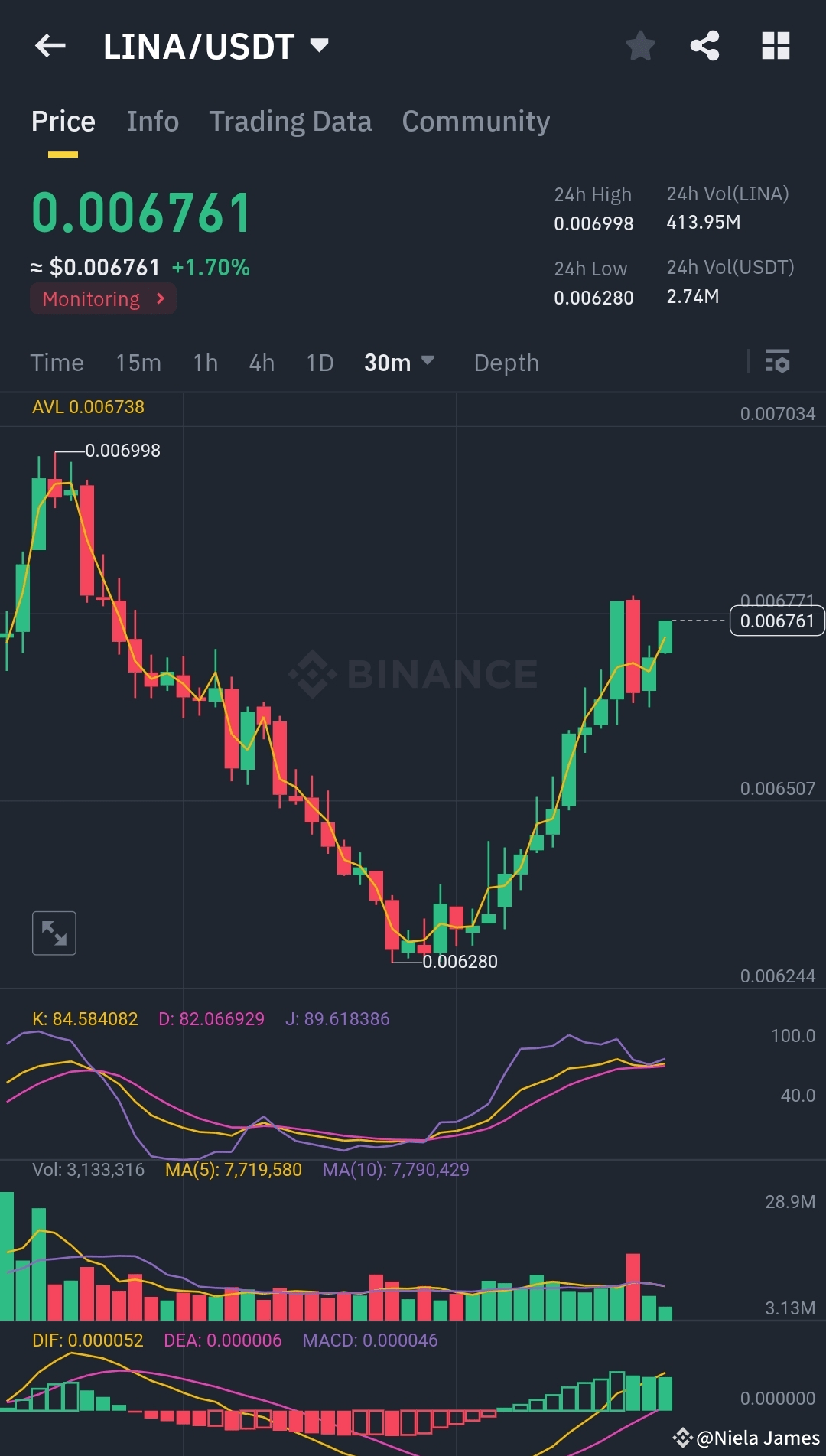The image size is (826, 1456).
Task: Tap the AVL 0.006738 indicator label
Action: click(88, 407)
